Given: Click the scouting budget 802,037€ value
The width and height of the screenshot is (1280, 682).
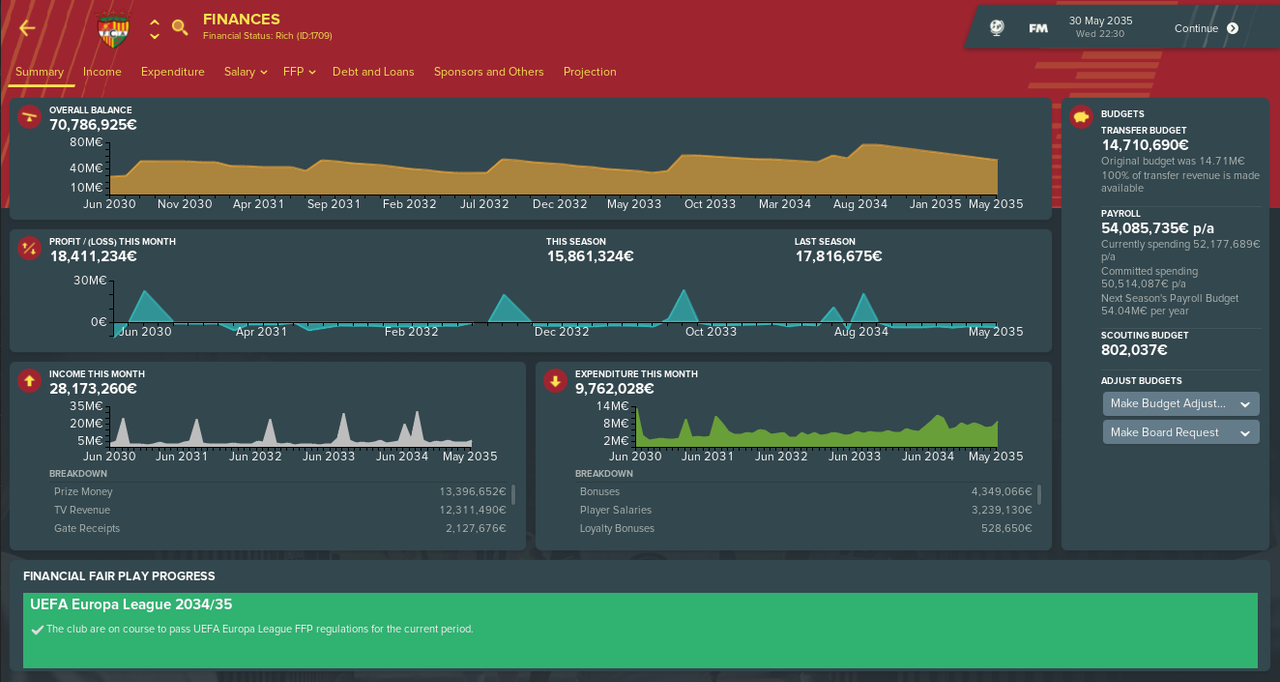Looking at the screenshot, I should click(1134, 350).
